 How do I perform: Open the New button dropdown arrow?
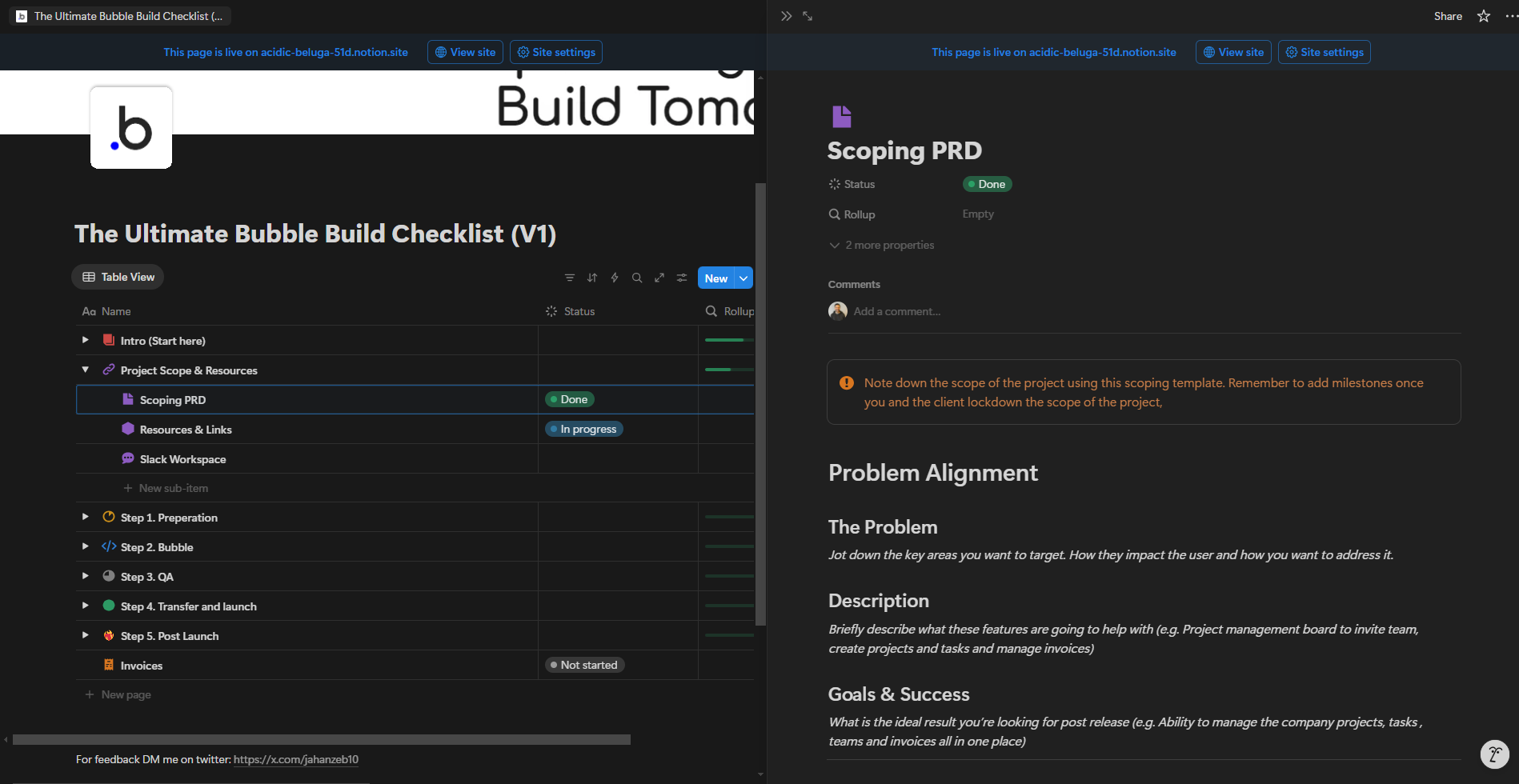click(x=743, y=278)
